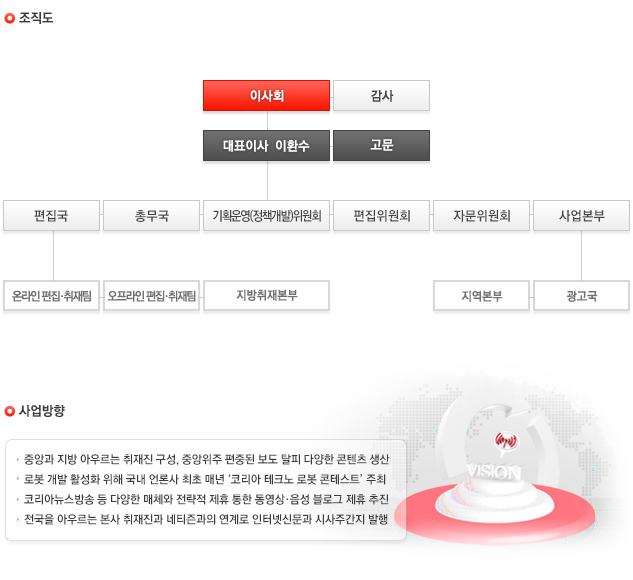This screenshot has width=633, height=580.
Task: Click the red circle icon beside 조직도
Action: (9, 18)
